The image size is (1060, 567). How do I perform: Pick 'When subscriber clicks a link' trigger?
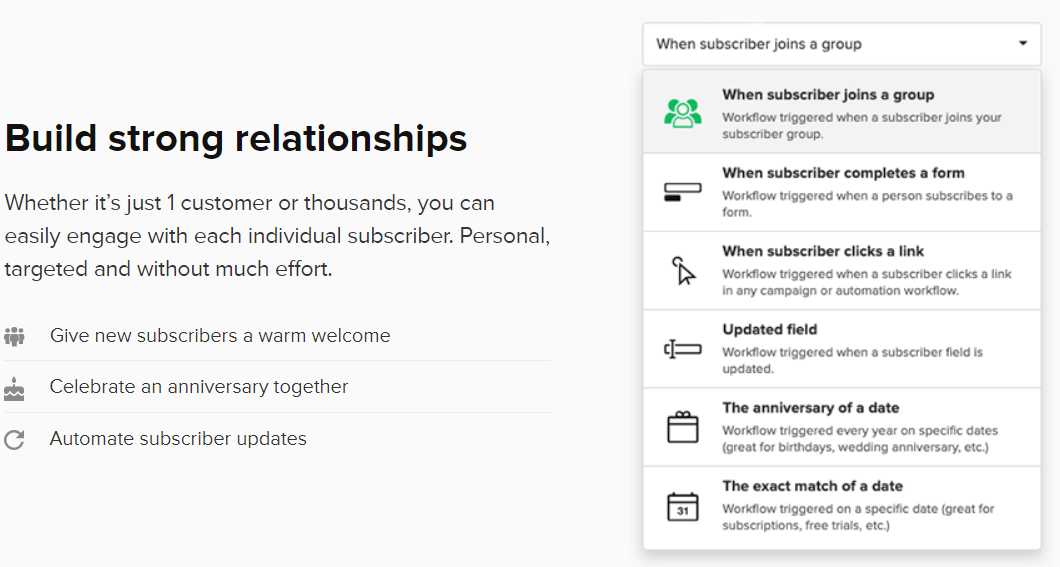click(x=842, y=271)
